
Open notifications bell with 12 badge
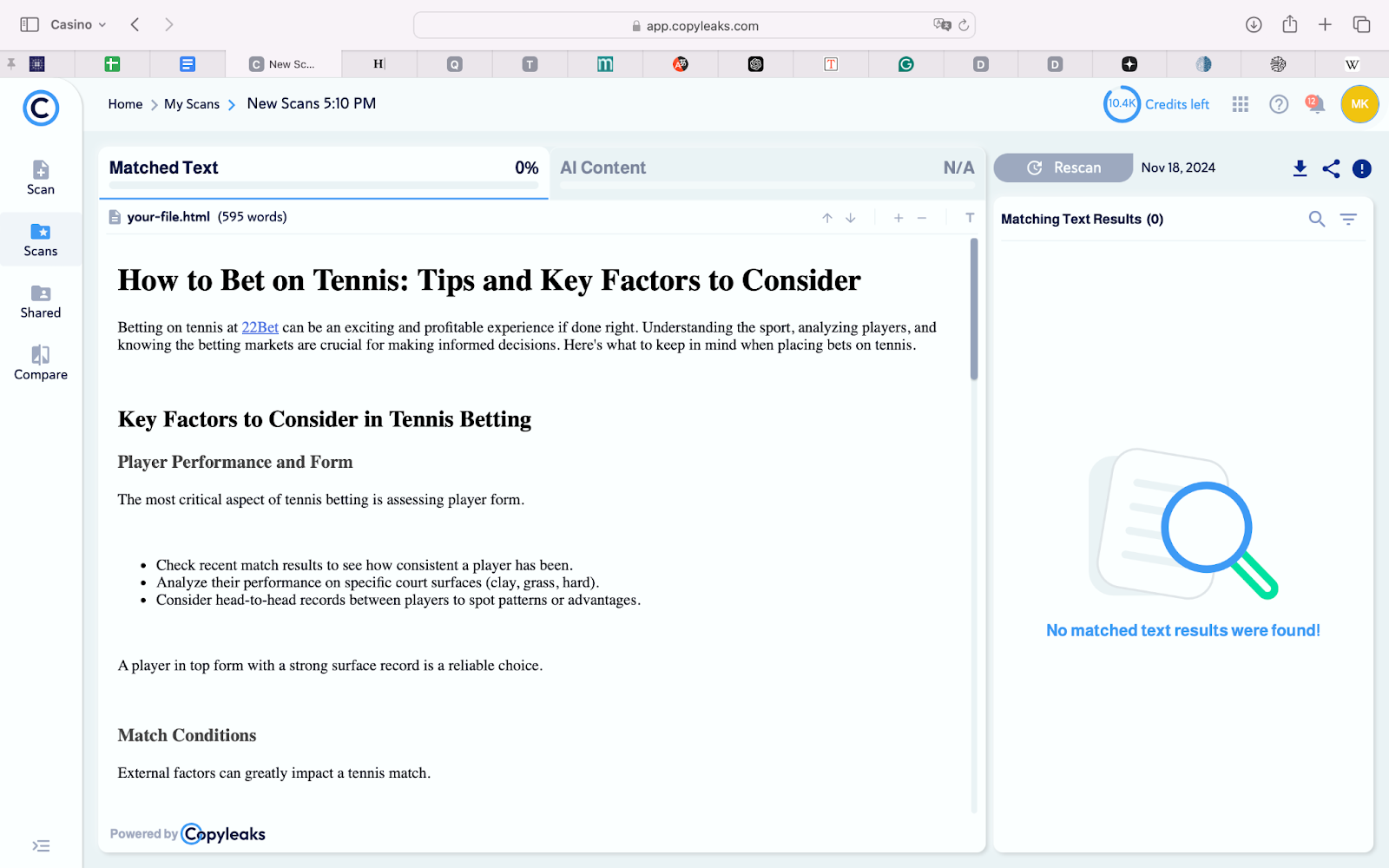coord(1316,104)
